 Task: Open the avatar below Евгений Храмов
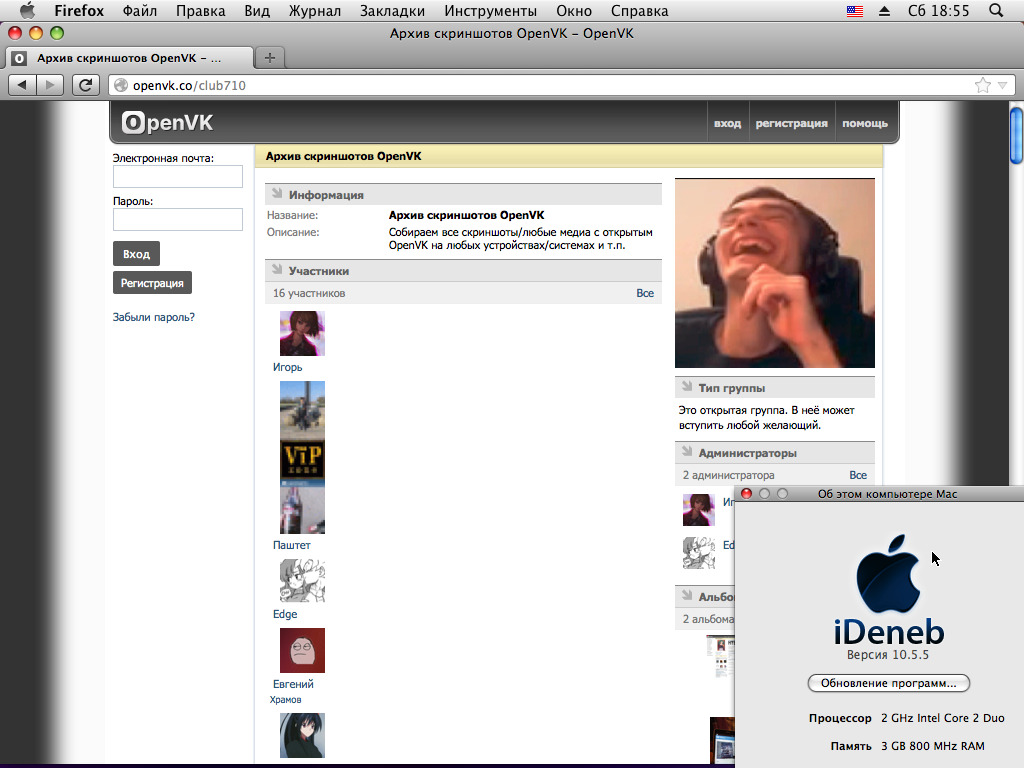pos(302,735)
